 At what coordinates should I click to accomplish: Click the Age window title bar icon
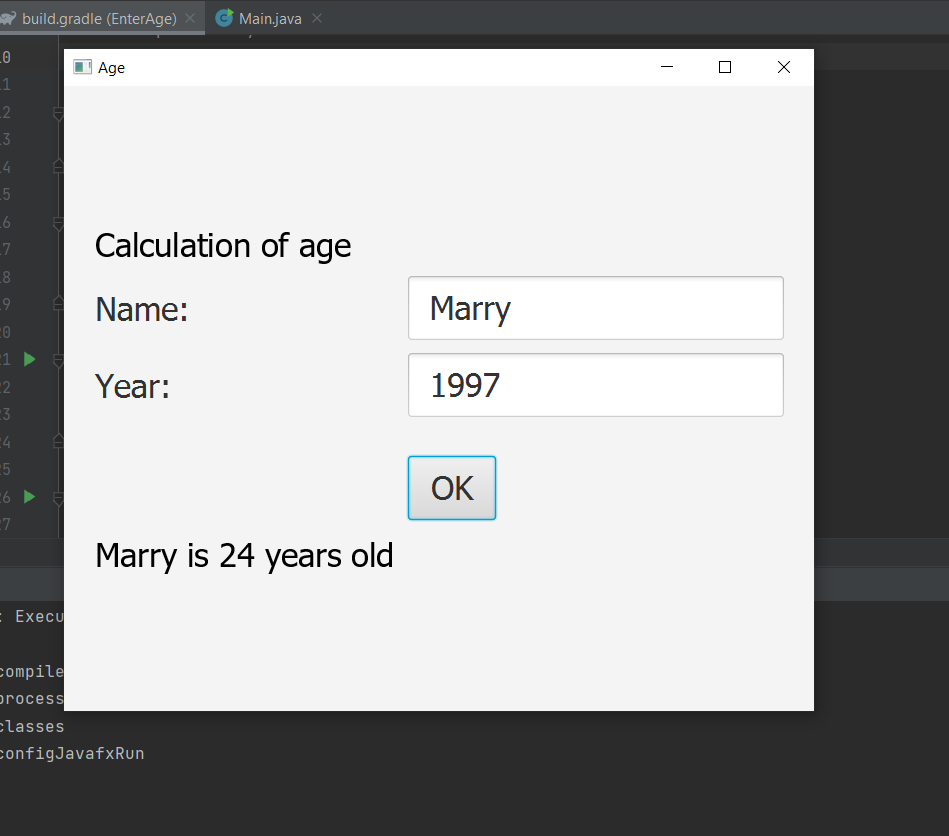click(x=82, y=67)
